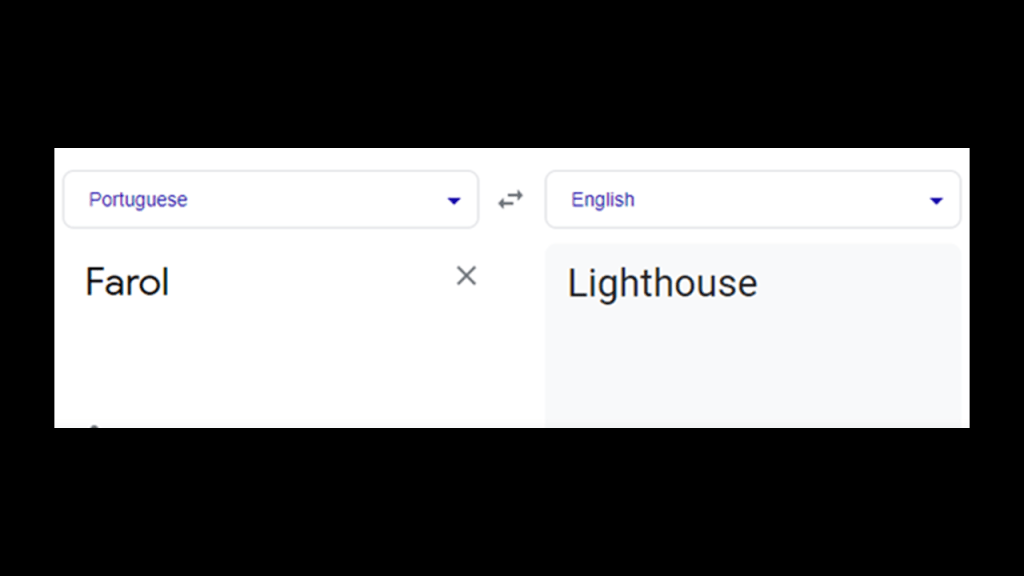
Task: Click the word Farol in the input
Action: 127,283
